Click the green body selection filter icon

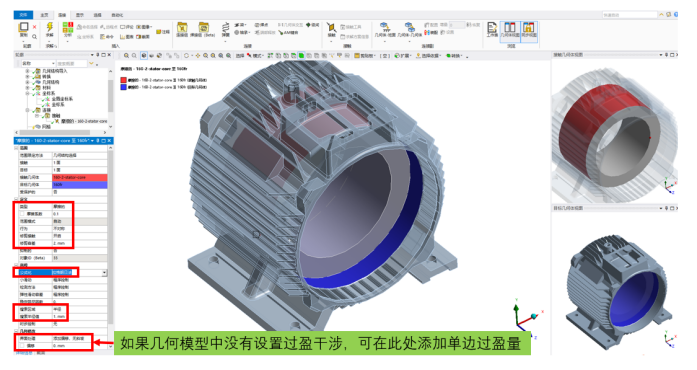301,56
